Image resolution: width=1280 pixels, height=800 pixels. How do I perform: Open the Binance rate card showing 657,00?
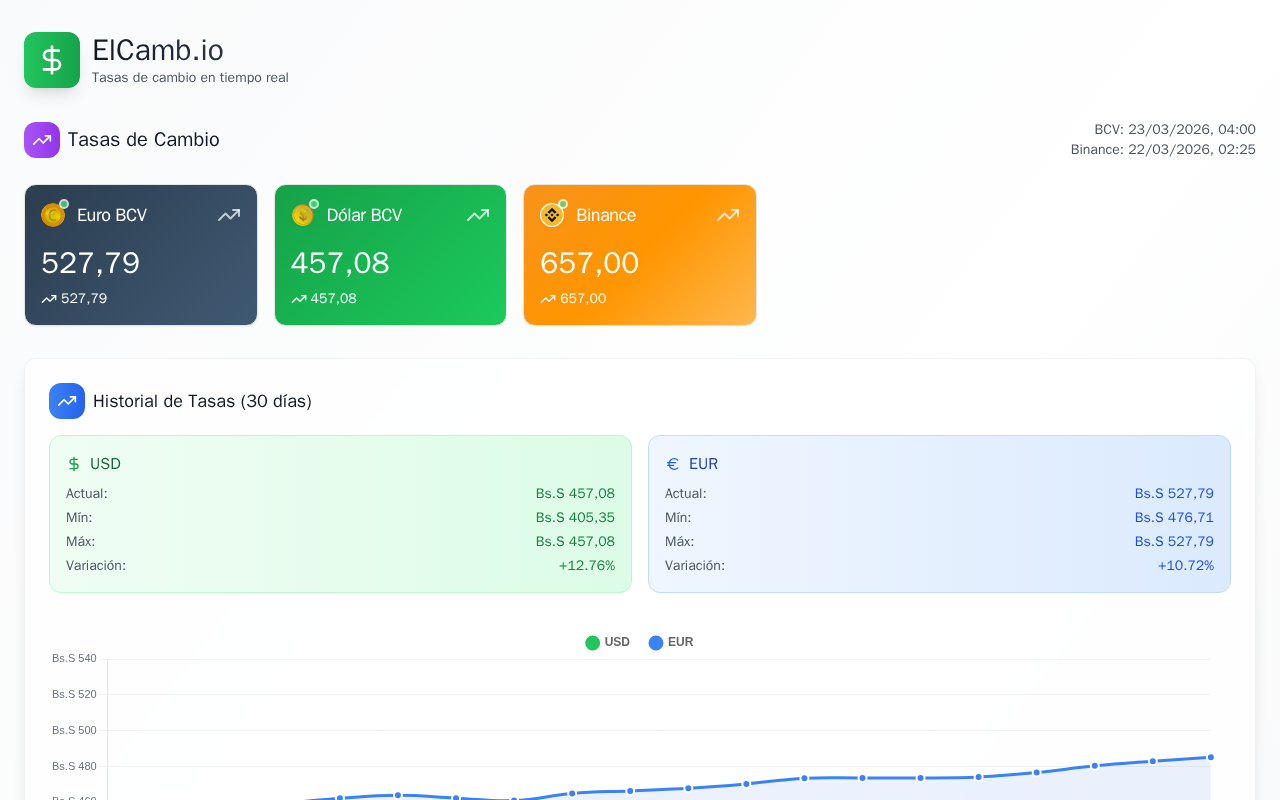(640, 255)
